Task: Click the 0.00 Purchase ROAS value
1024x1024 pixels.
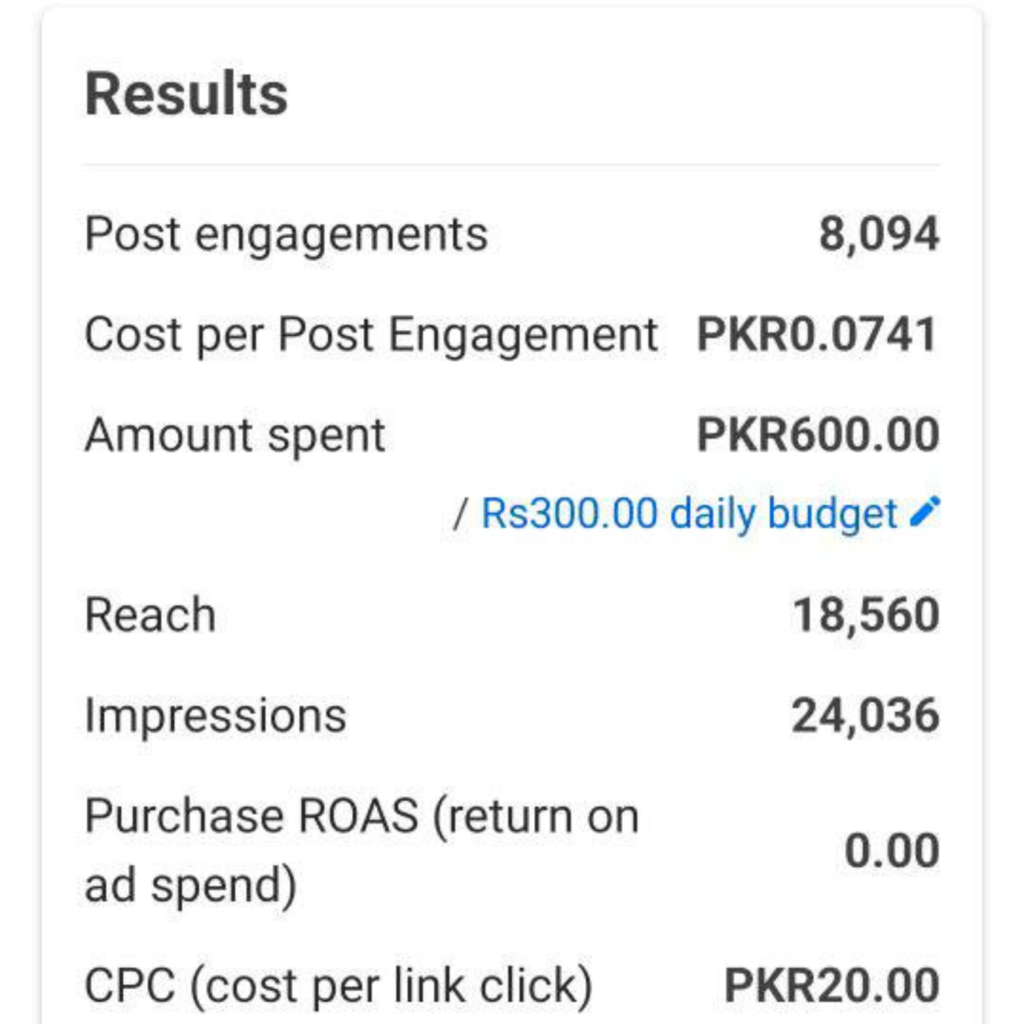Action: coord(892,851)
